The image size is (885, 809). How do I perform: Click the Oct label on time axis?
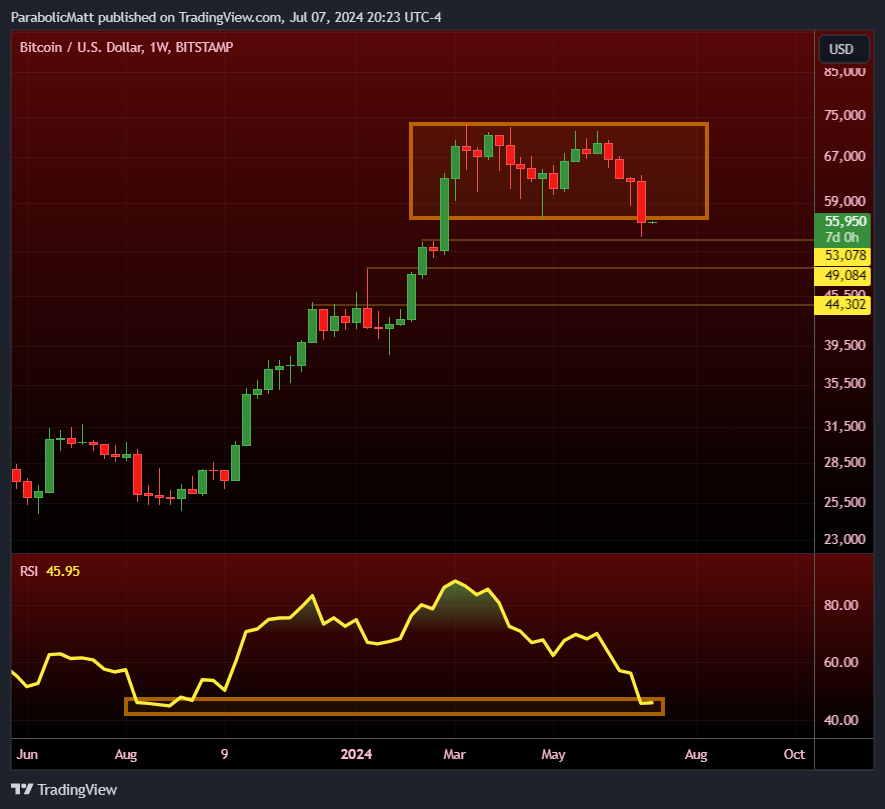point(794,754)
